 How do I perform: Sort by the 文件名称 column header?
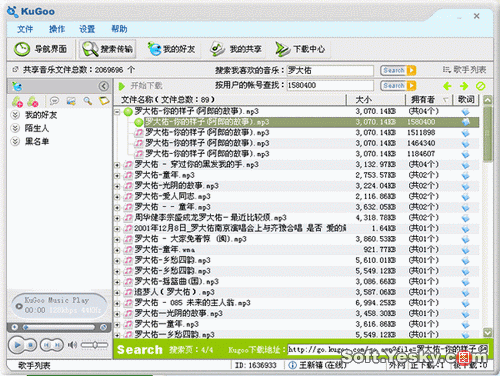pos(230,100)
